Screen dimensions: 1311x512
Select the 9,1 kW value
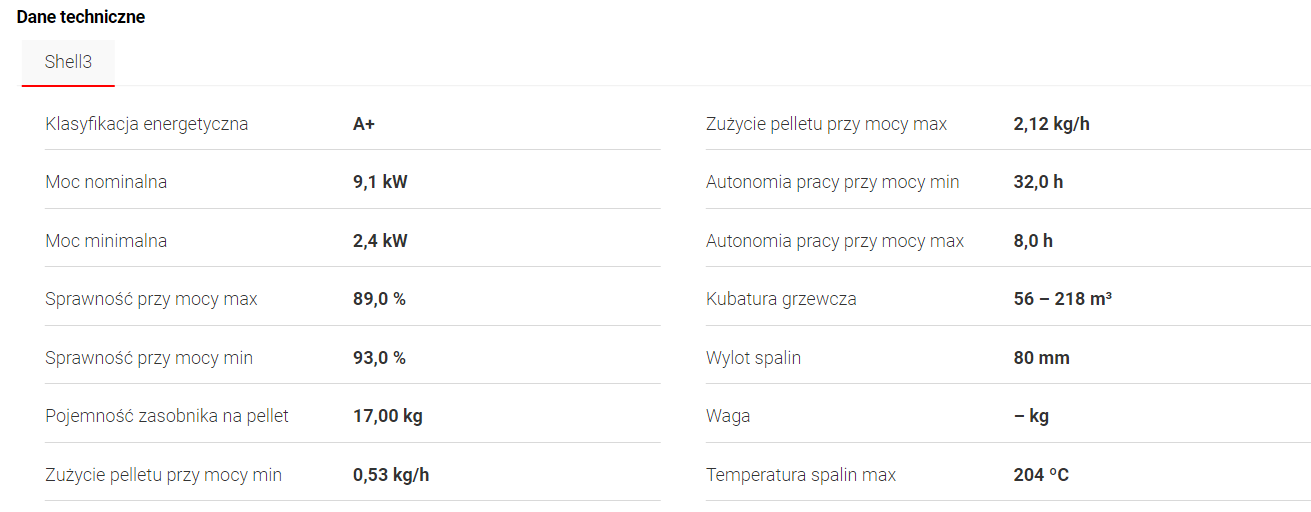click(x=380, y=182)
